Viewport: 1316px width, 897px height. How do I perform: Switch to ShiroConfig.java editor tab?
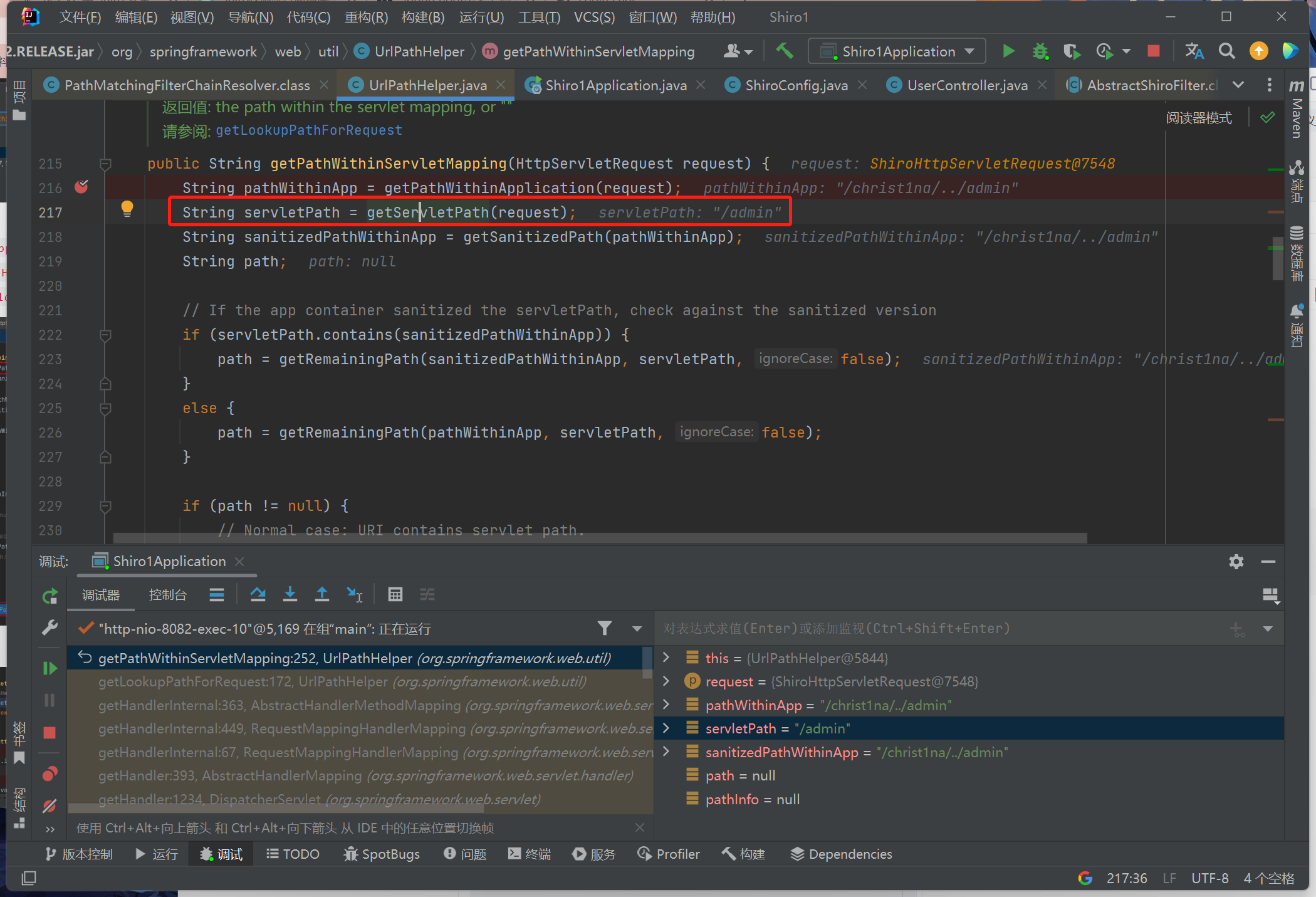coord(796,85)
